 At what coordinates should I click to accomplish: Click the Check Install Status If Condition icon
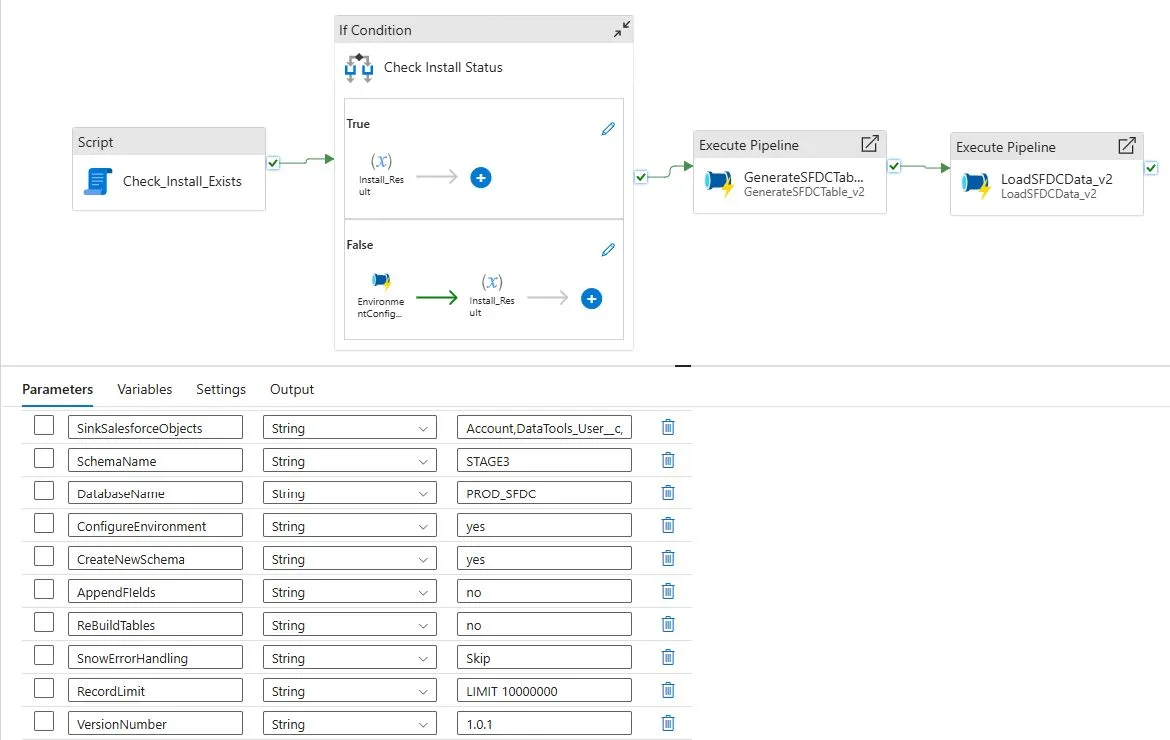point(358,68)
